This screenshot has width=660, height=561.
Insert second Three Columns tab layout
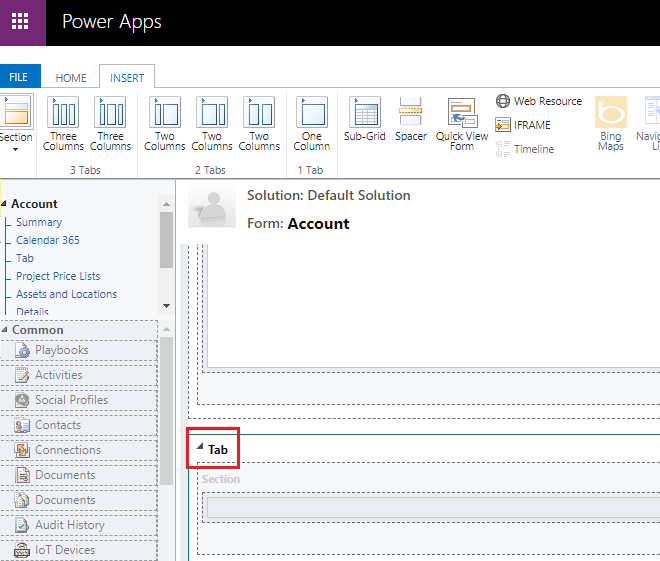coord(110,123)
